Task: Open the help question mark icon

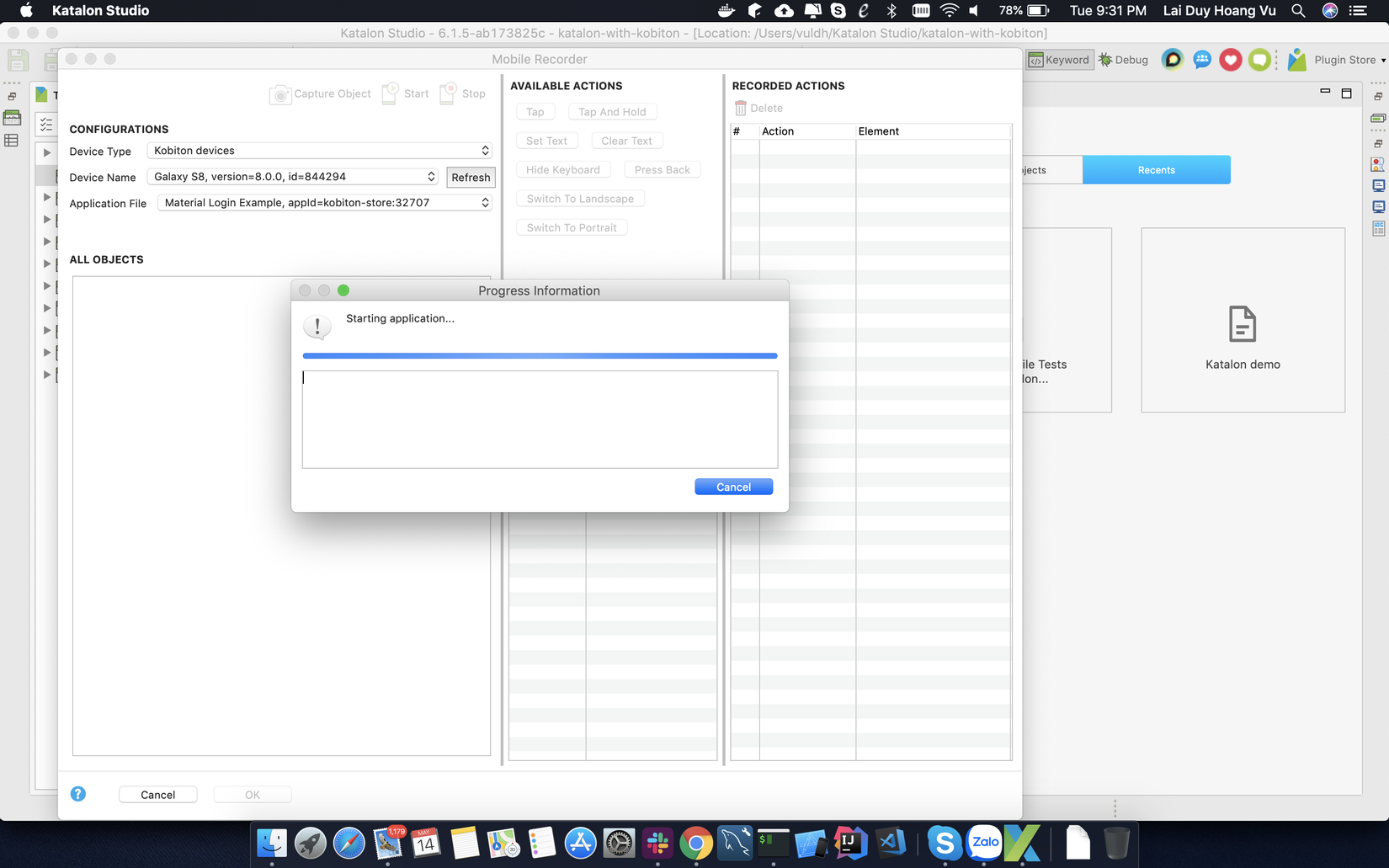Action: [78, 794]
